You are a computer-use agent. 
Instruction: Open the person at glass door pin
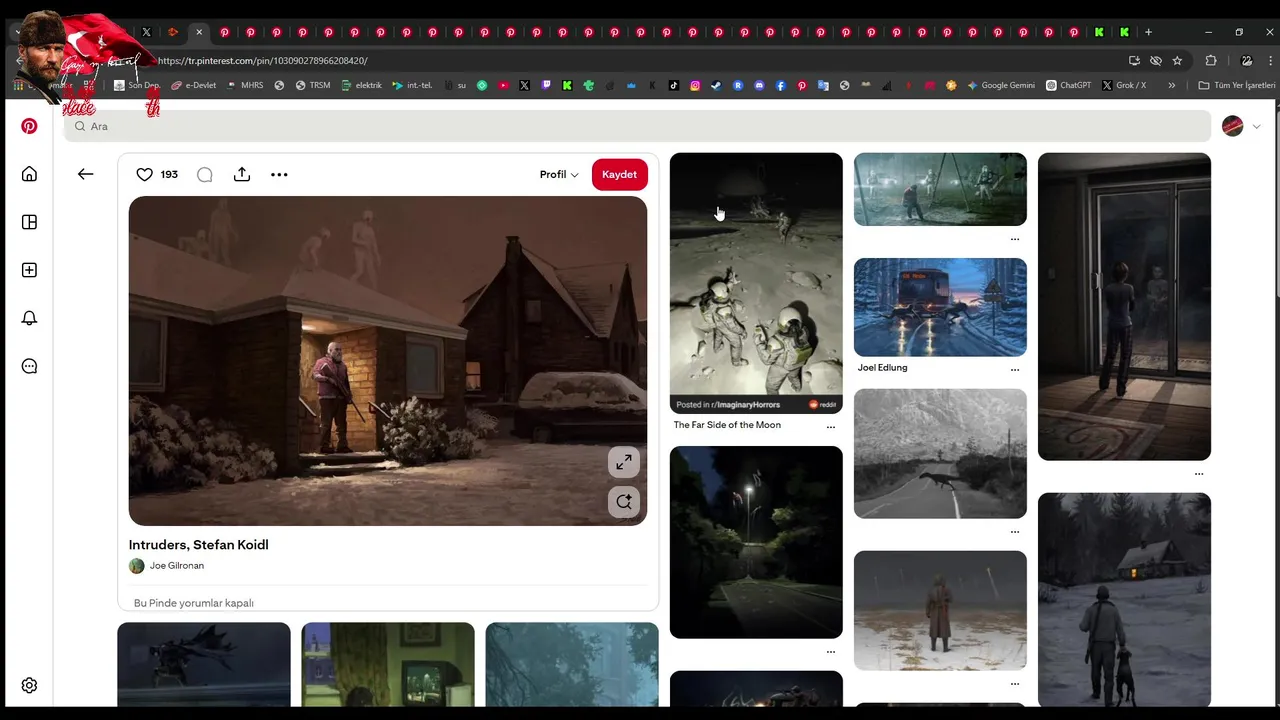tap(1124, 306)
